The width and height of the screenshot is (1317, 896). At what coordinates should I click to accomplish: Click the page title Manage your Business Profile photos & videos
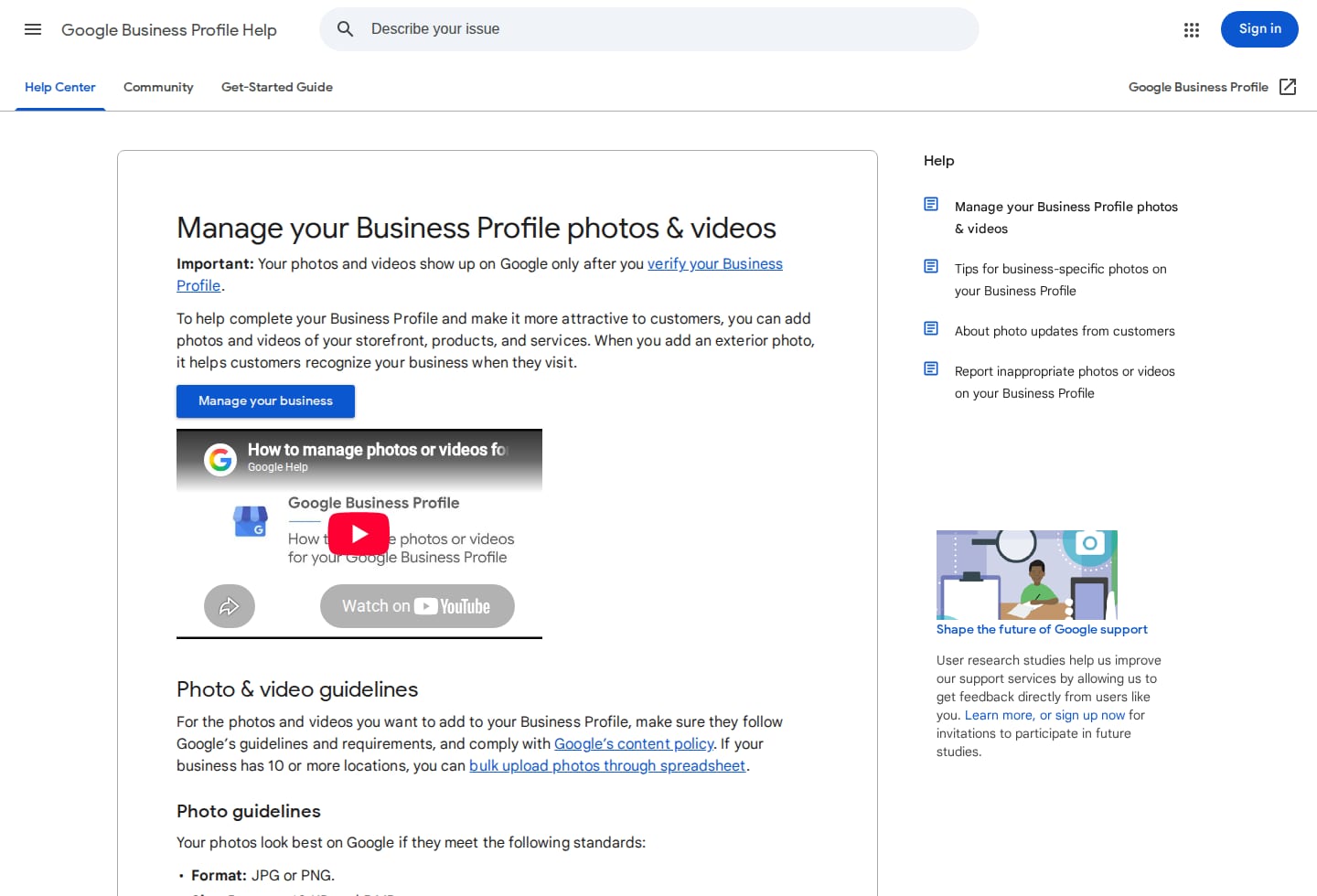476,229
